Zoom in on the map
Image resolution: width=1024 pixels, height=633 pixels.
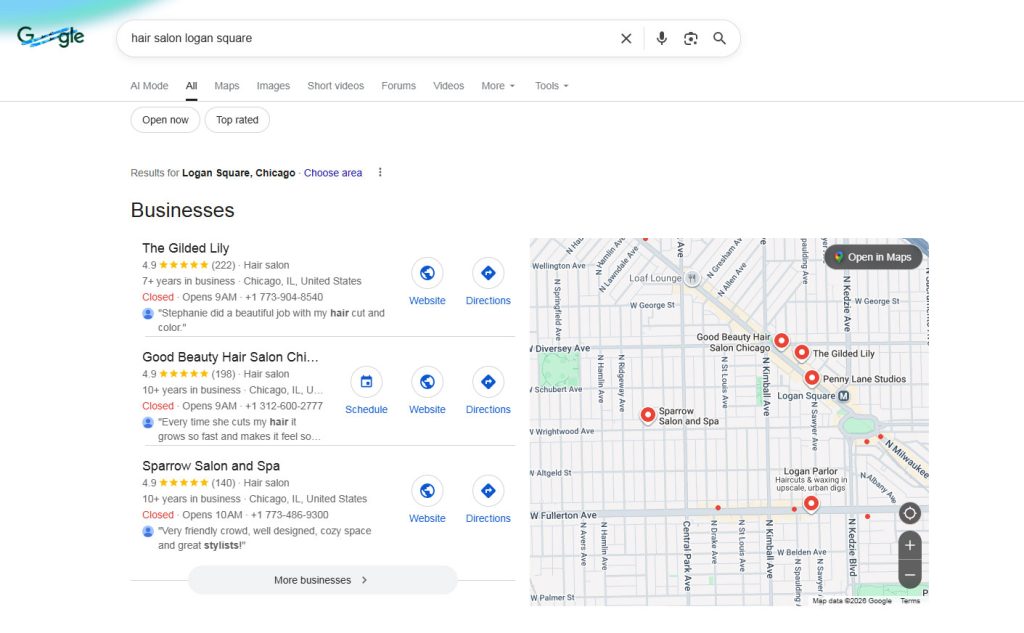pos(909,546)
